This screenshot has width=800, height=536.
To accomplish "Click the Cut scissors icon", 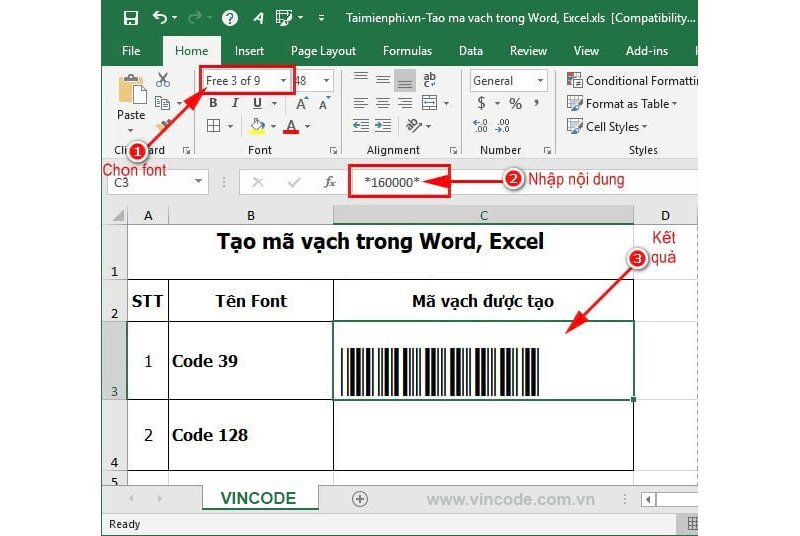I will coord(163,80).
